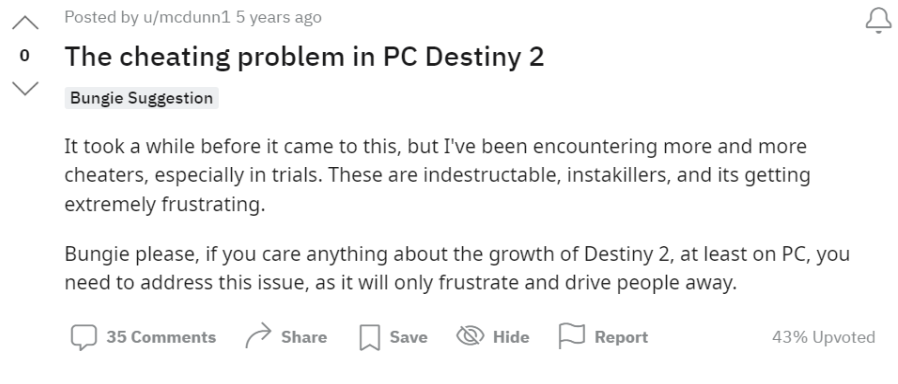Image resolution: width=898 pixels, height=384 pixels.
Task: Click the speech bubble comments icon
Action: [x=84, y=337]
